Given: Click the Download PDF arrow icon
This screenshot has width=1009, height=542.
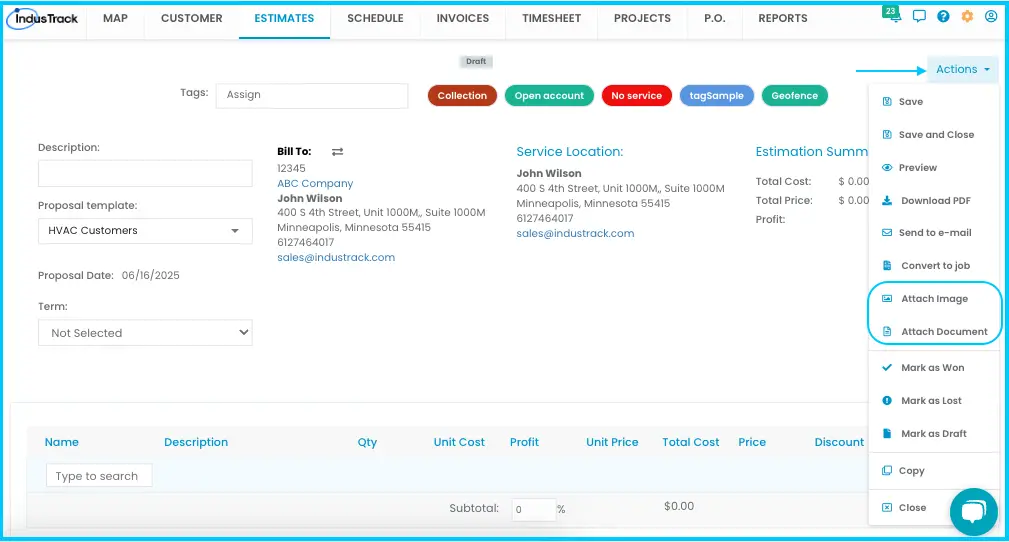Looking at the screenshot, I should (887, 200).
